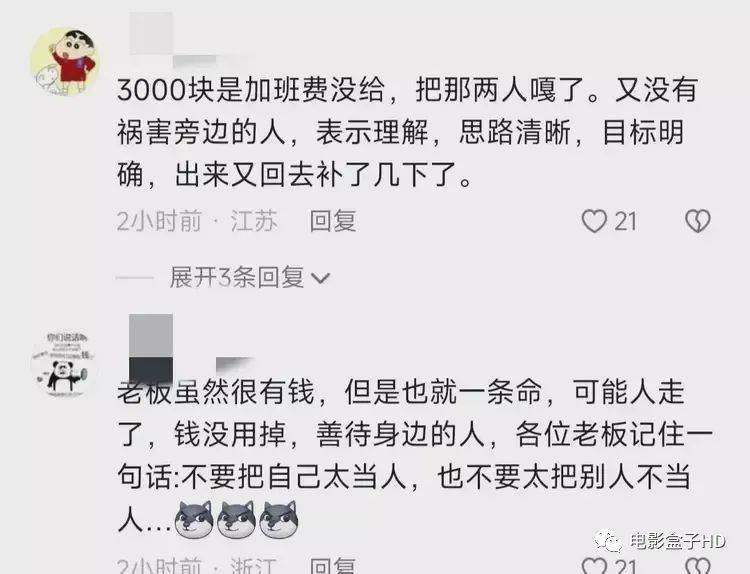The width and height of the screenshot is (750, 574).
Task: Select the first comment text about 3000块
Action: coord(408,132)
